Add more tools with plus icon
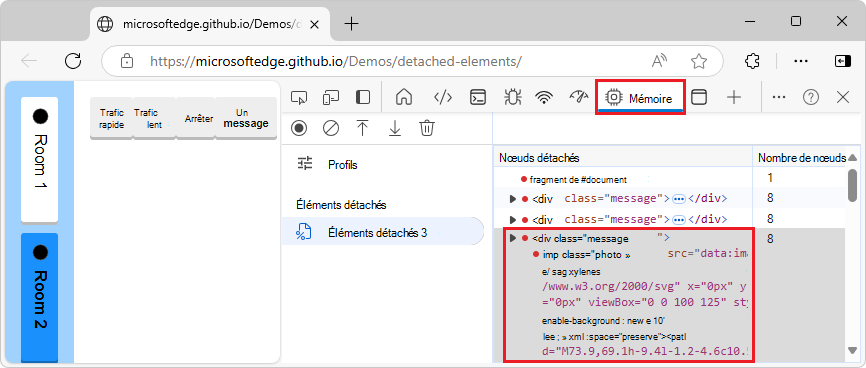The image size is (866, 368). point(733,98)
